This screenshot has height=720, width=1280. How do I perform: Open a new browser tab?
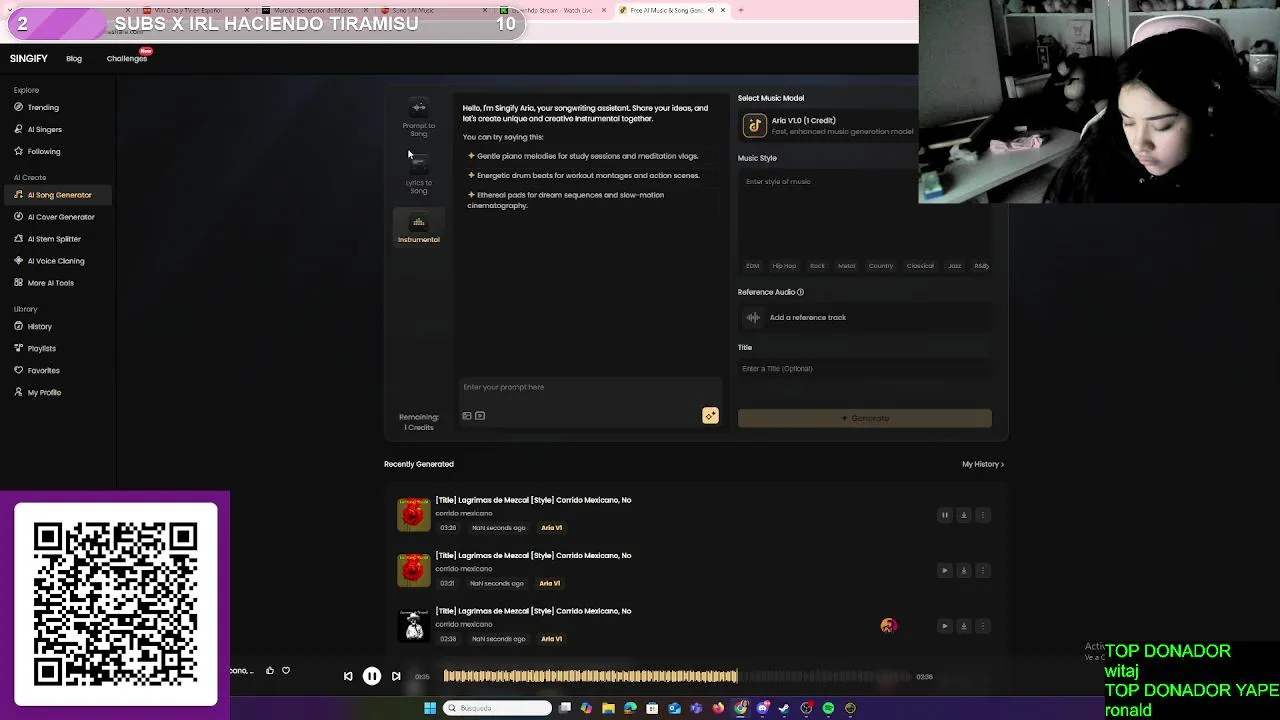[740, 10]
